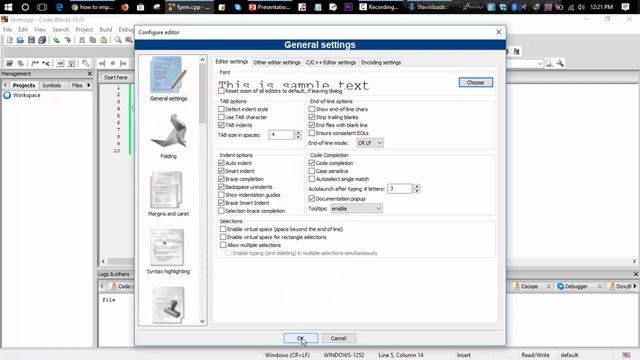Open Tooltips enable dropdown
The image size is (640, 360).
point(356,209)
